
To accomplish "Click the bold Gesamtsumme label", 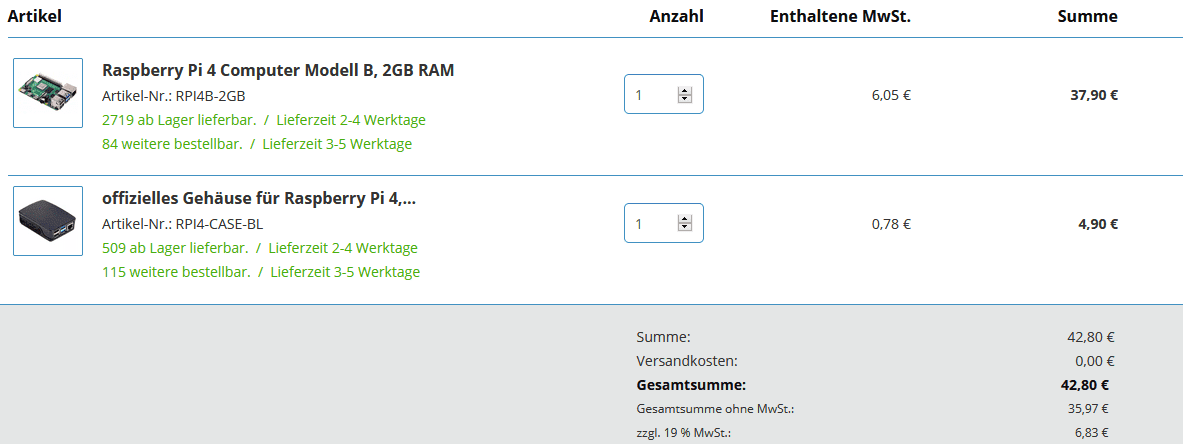I will click(691, 385).
